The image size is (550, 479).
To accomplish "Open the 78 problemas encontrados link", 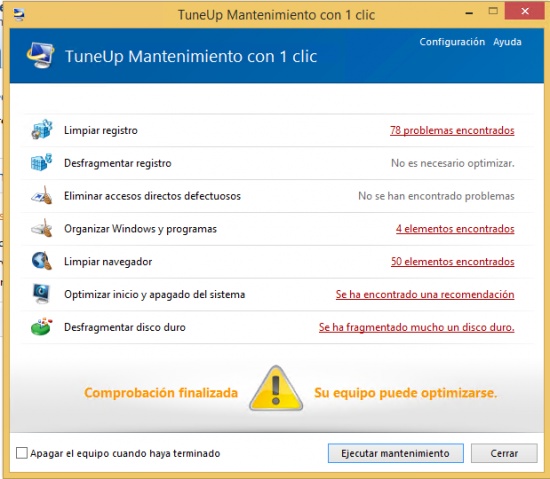I will pyautogui.click(x=452, y=130).
